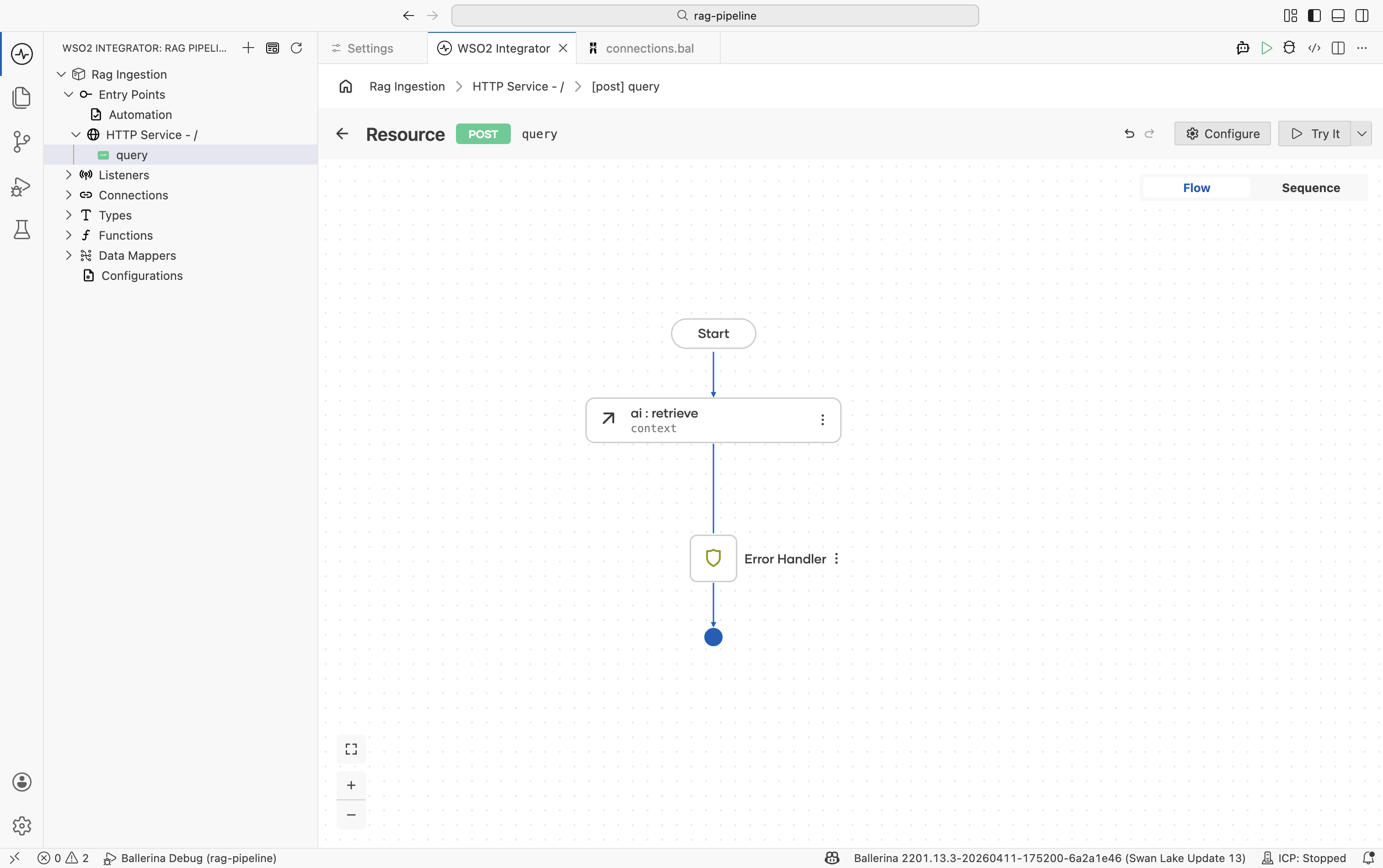Zoom out the flow diagram

pyautogui.click(x=351, y=814)
